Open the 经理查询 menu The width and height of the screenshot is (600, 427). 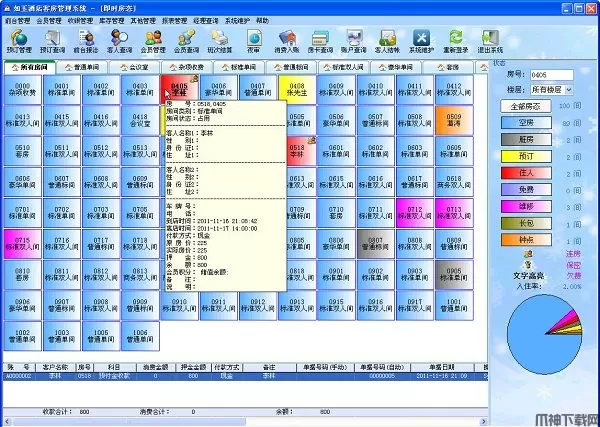pyautogui.click(x=206, y=21)
